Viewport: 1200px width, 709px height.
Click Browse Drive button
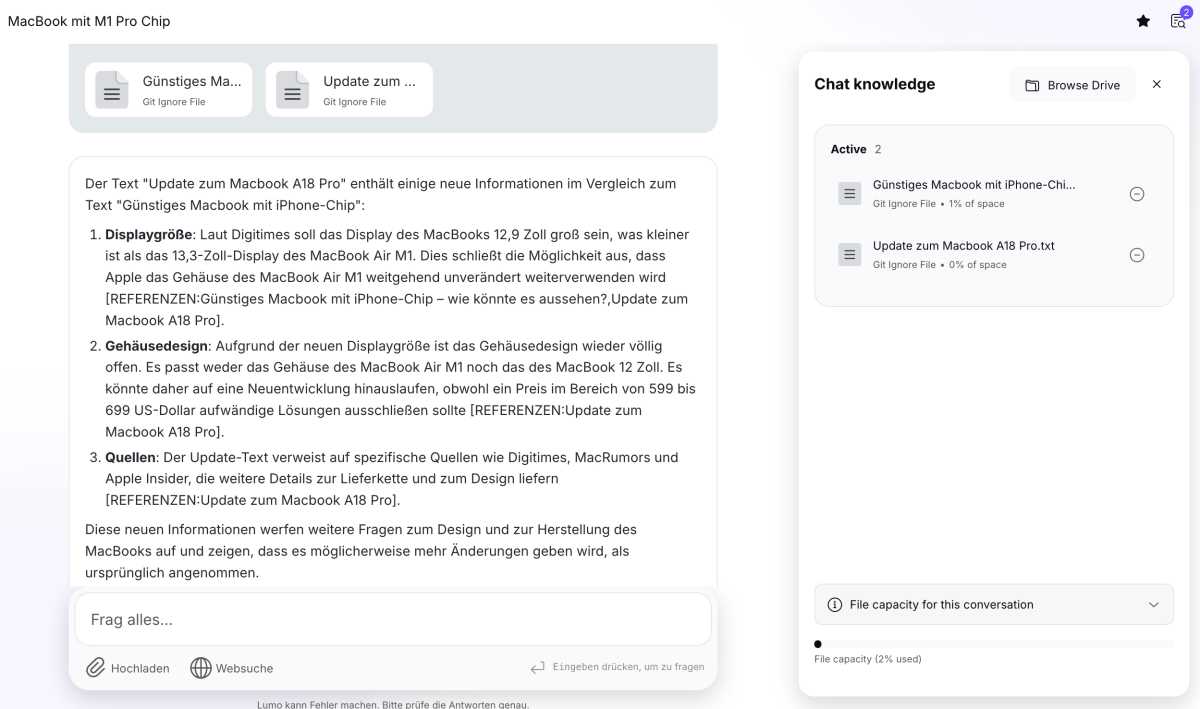tap(1072, 85)
